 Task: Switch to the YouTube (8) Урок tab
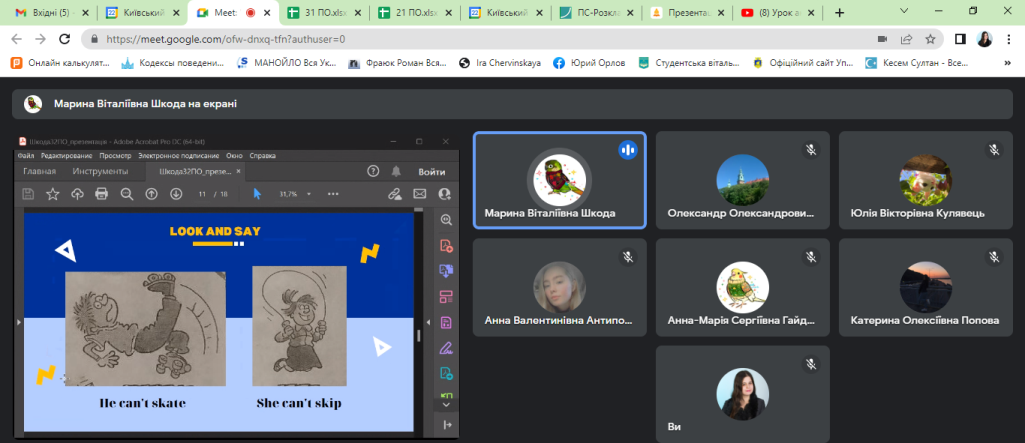pyautogui.click(x=777, y=12)
